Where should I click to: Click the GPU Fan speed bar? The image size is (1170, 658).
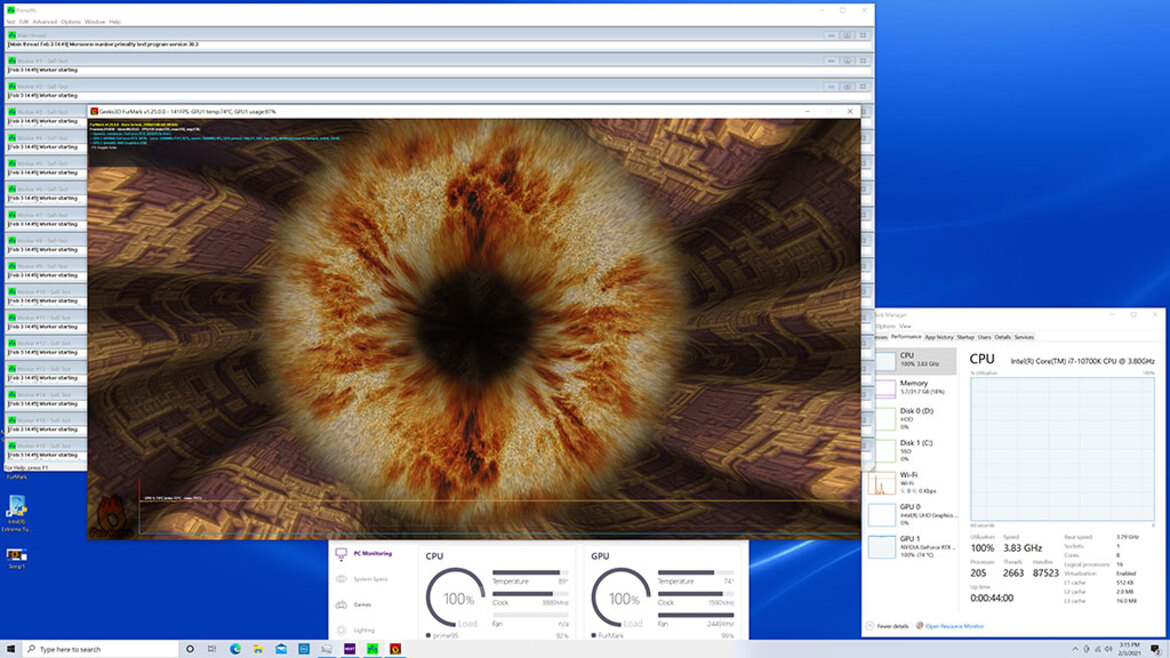pyautogui.click(x=695, y=615)
